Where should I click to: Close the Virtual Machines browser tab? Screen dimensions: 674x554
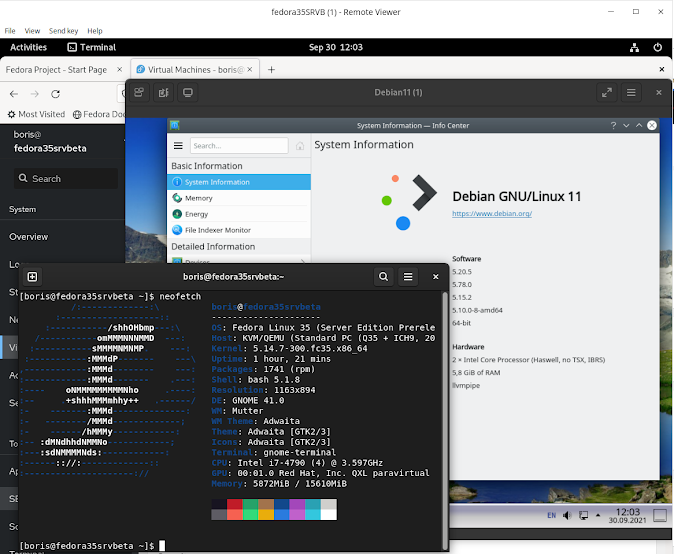click(250, 70)
